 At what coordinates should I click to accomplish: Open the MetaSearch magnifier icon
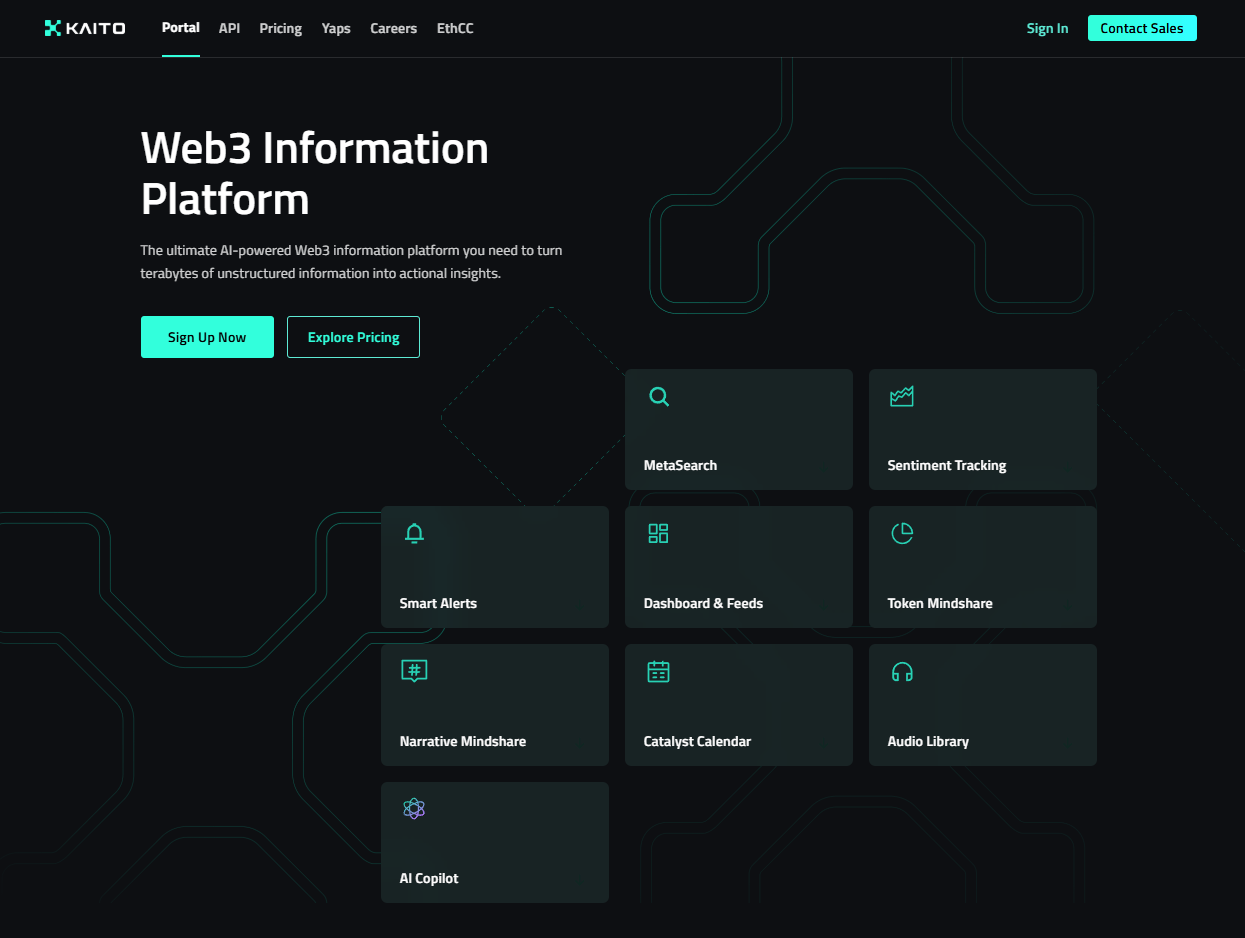pyautogui.click(x=659, y=397)
